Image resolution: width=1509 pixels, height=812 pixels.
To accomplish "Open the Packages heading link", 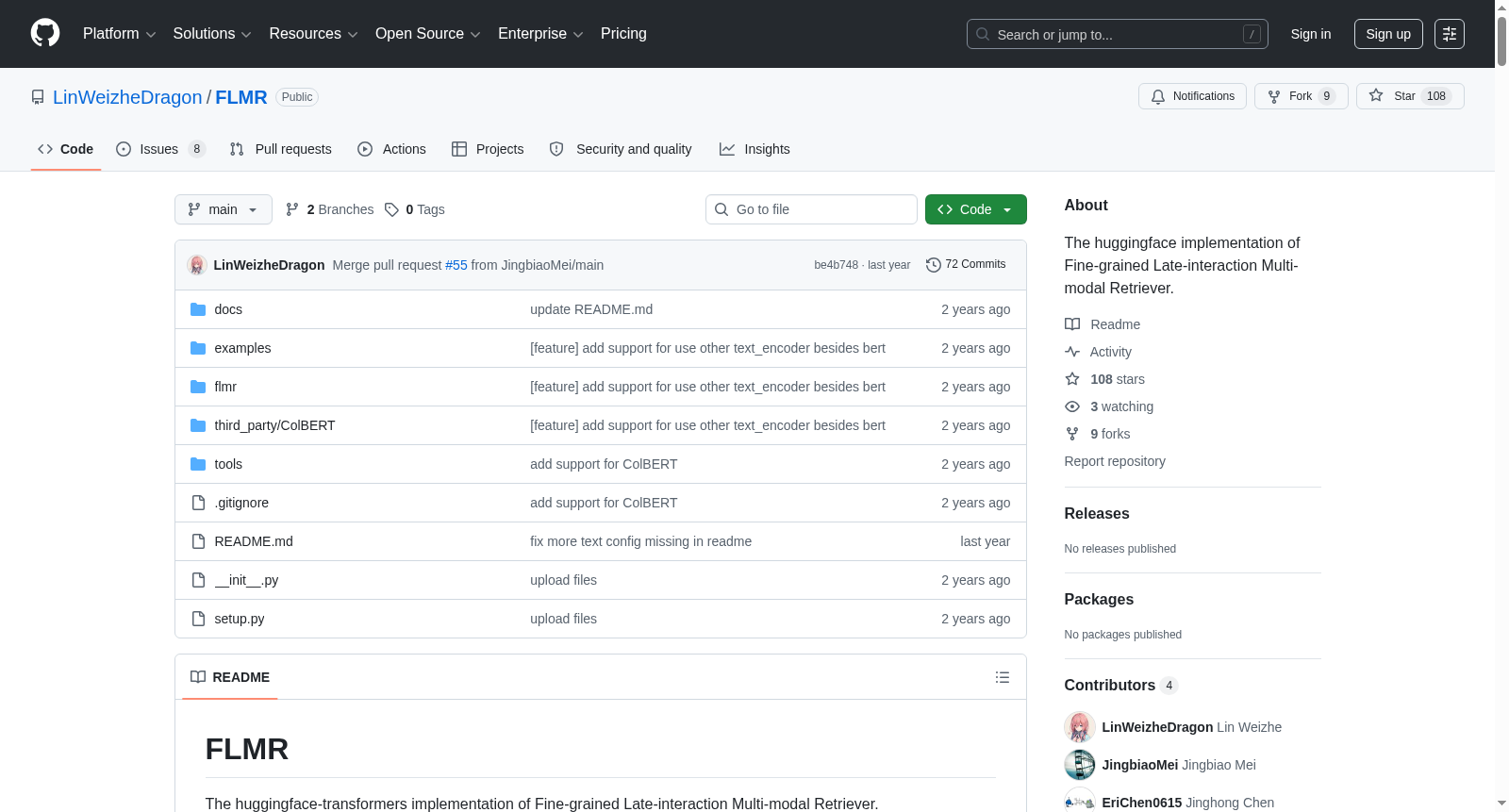I will [x=1099, y=600].
